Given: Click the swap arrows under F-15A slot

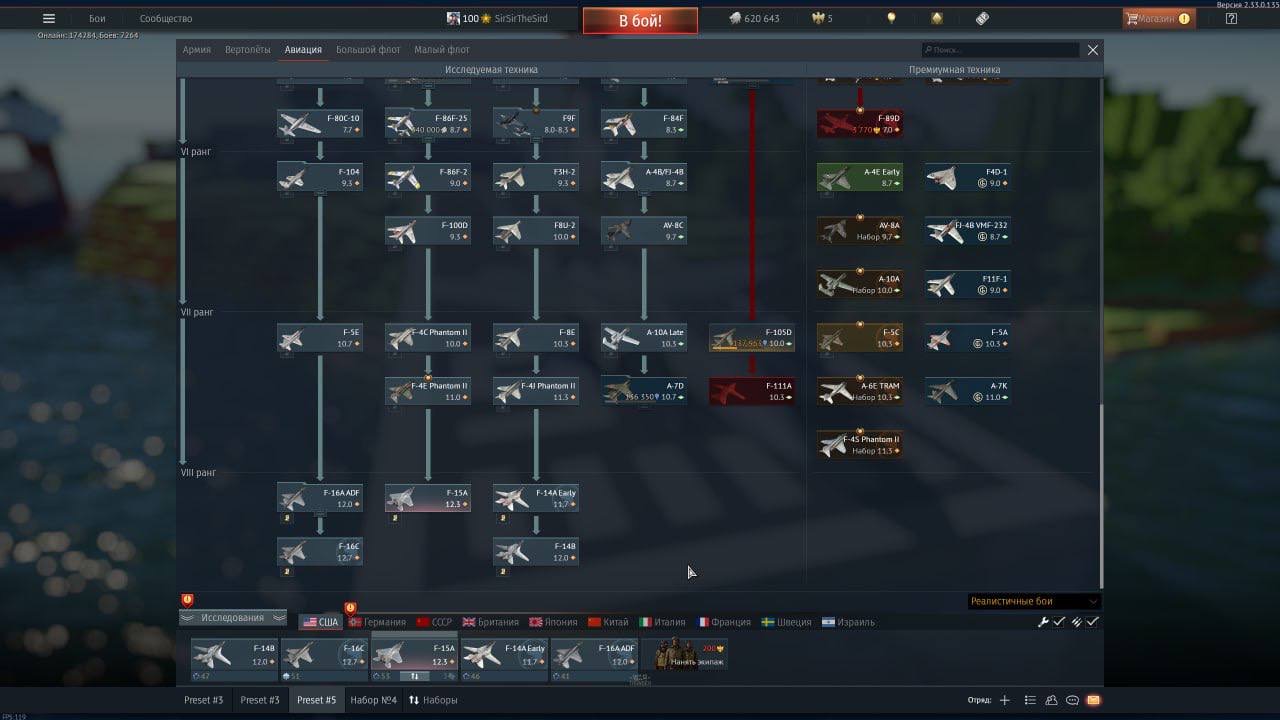Looking at the screenshot, I should (415, 676).
